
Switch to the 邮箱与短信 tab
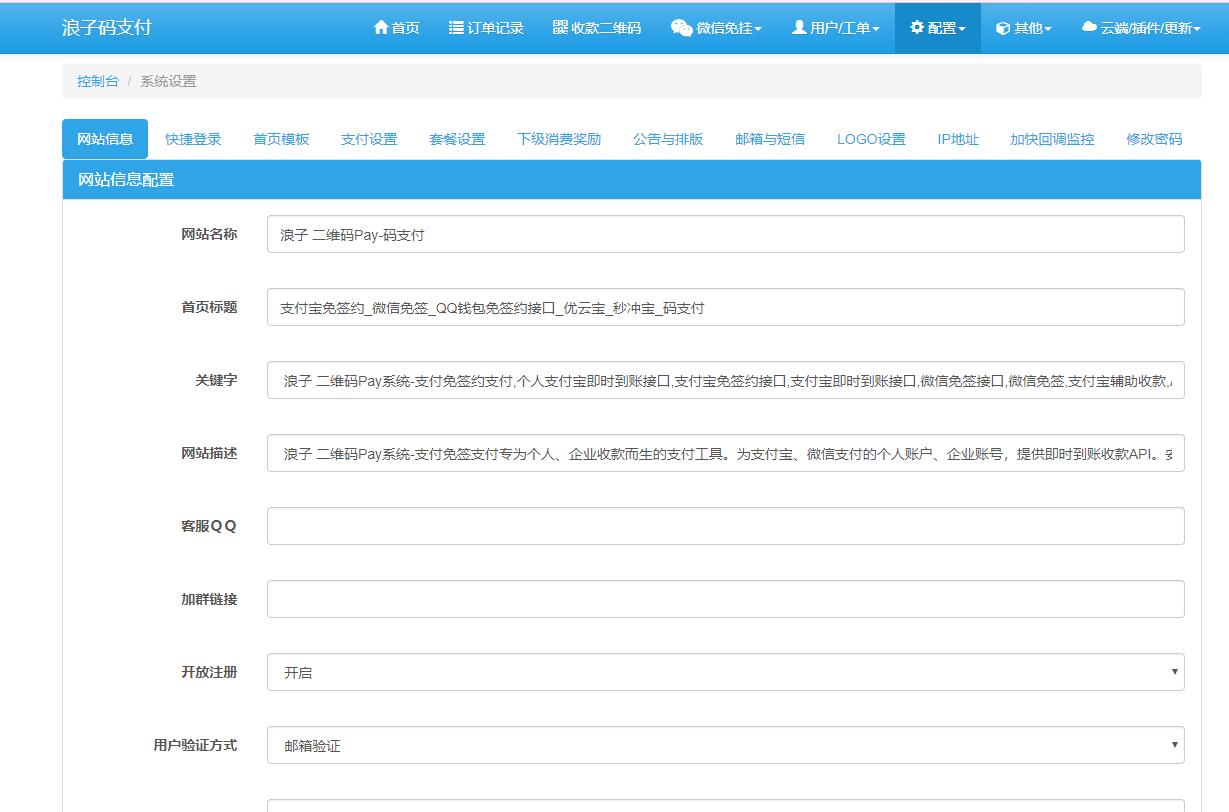(770, 139)
